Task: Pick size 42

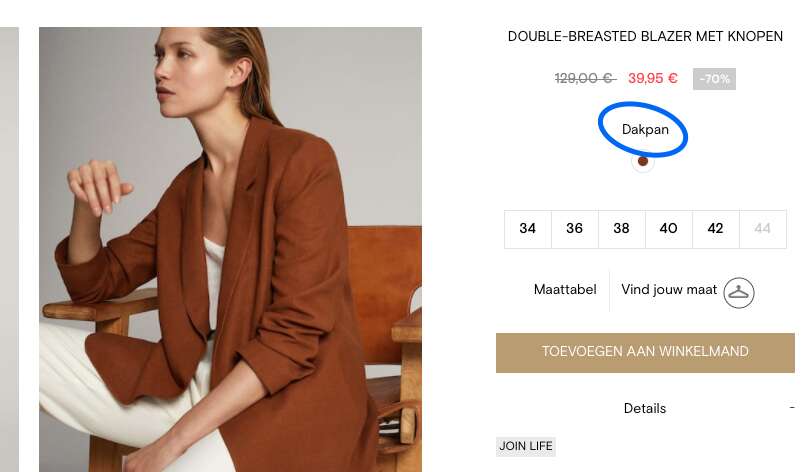Action: (716, 229)
